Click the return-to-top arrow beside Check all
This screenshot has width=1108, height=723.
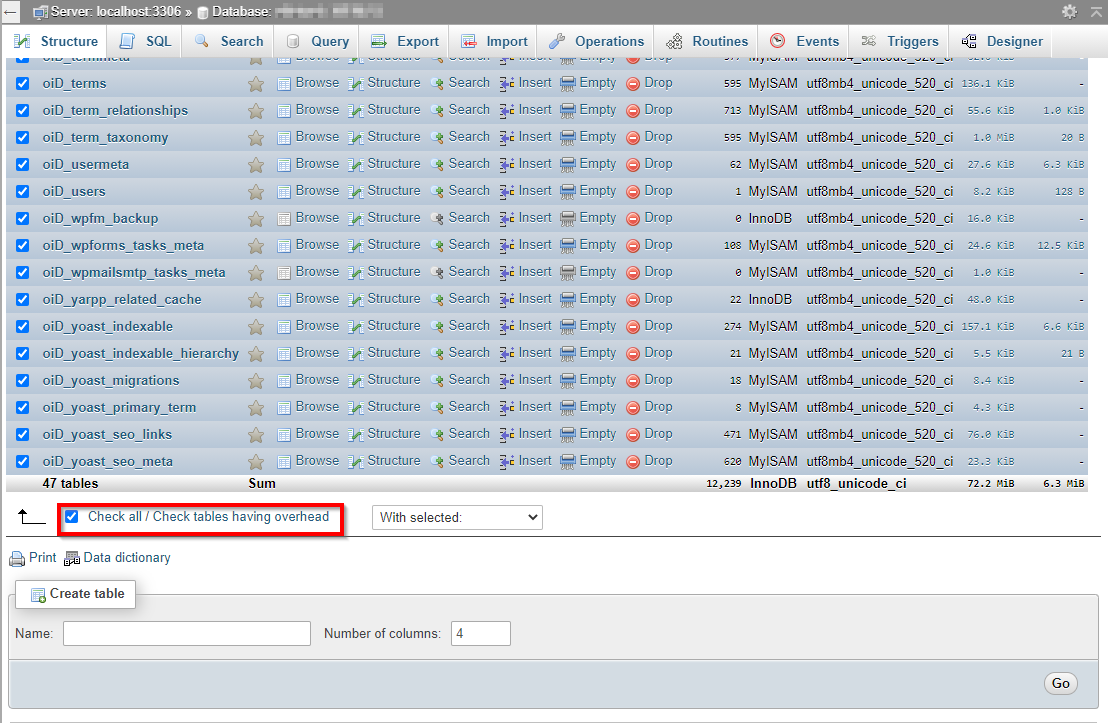point(31,517)
